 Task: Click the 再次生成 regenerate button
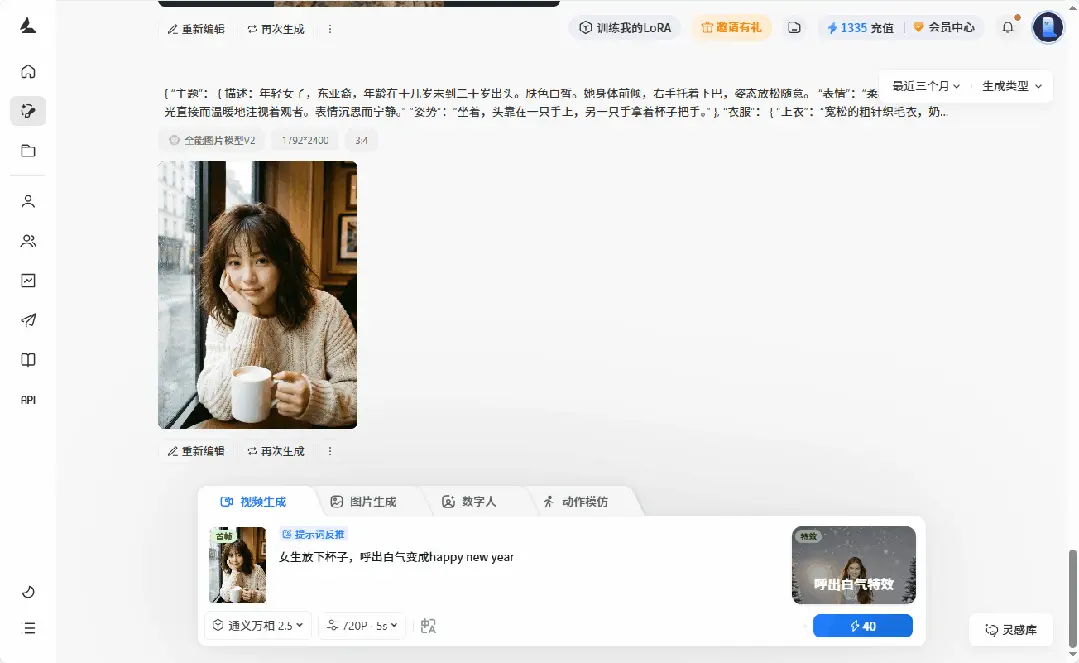point(275,451)
